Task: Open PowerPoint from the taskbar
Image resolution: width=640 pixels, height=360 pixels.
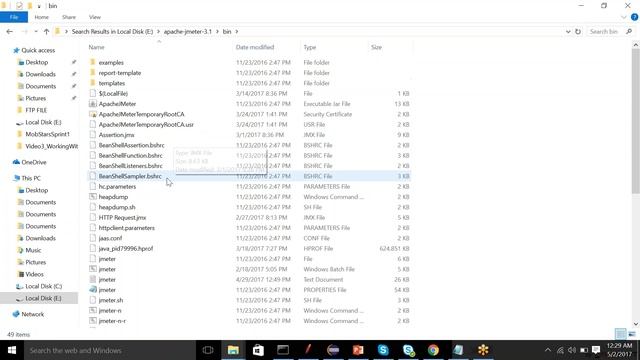Action: pos(358,350)
